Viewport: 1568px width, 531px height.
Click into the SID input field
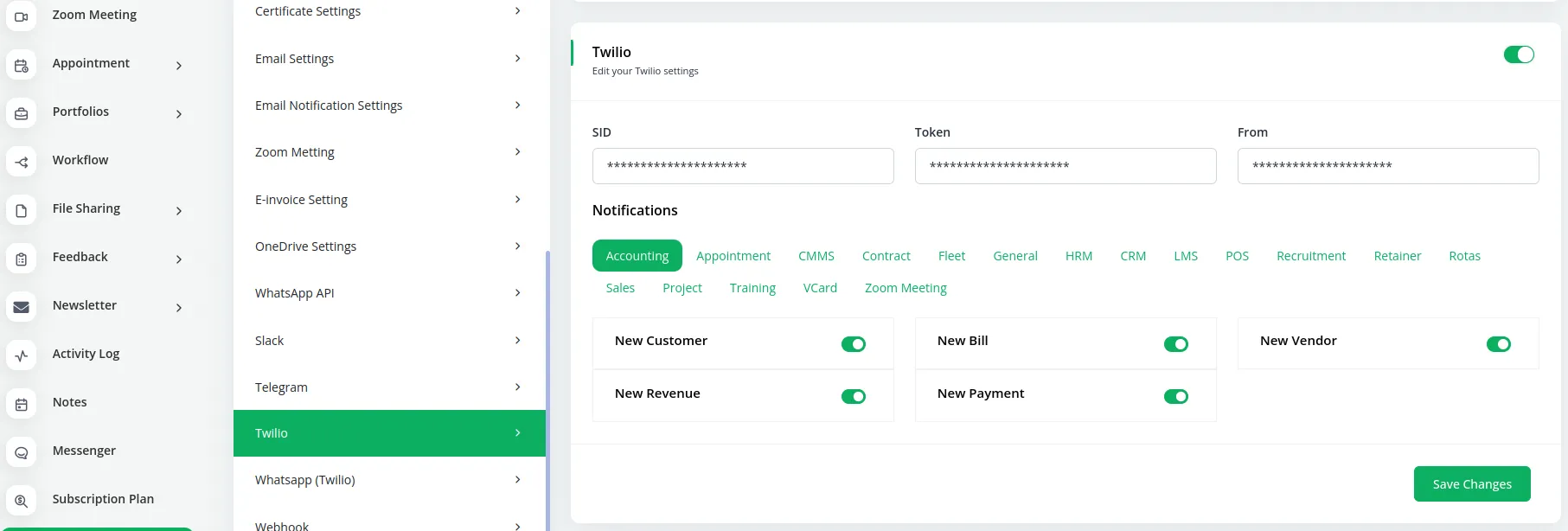(x=742, y=166)
